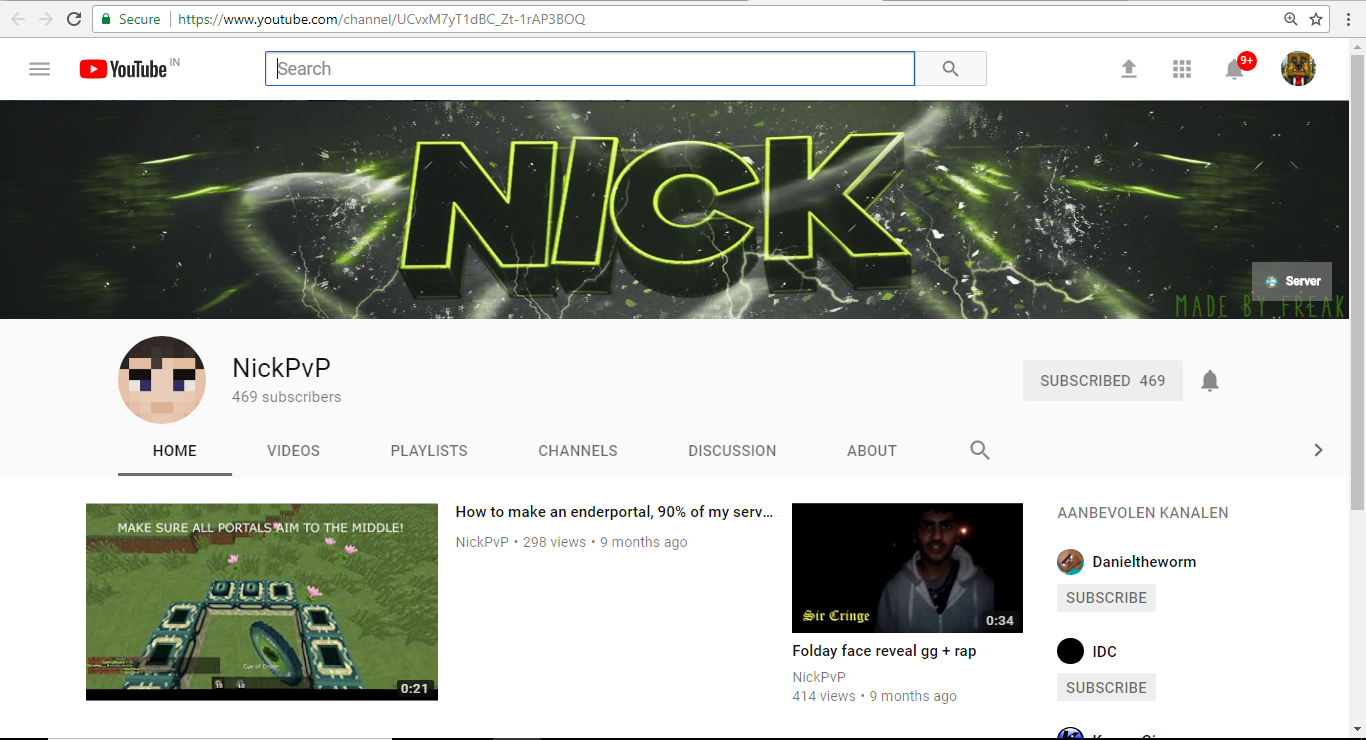This screenshot has width=1366, height=740.
Task: Subscribe to IDC channel
Action: [1106, 688]
